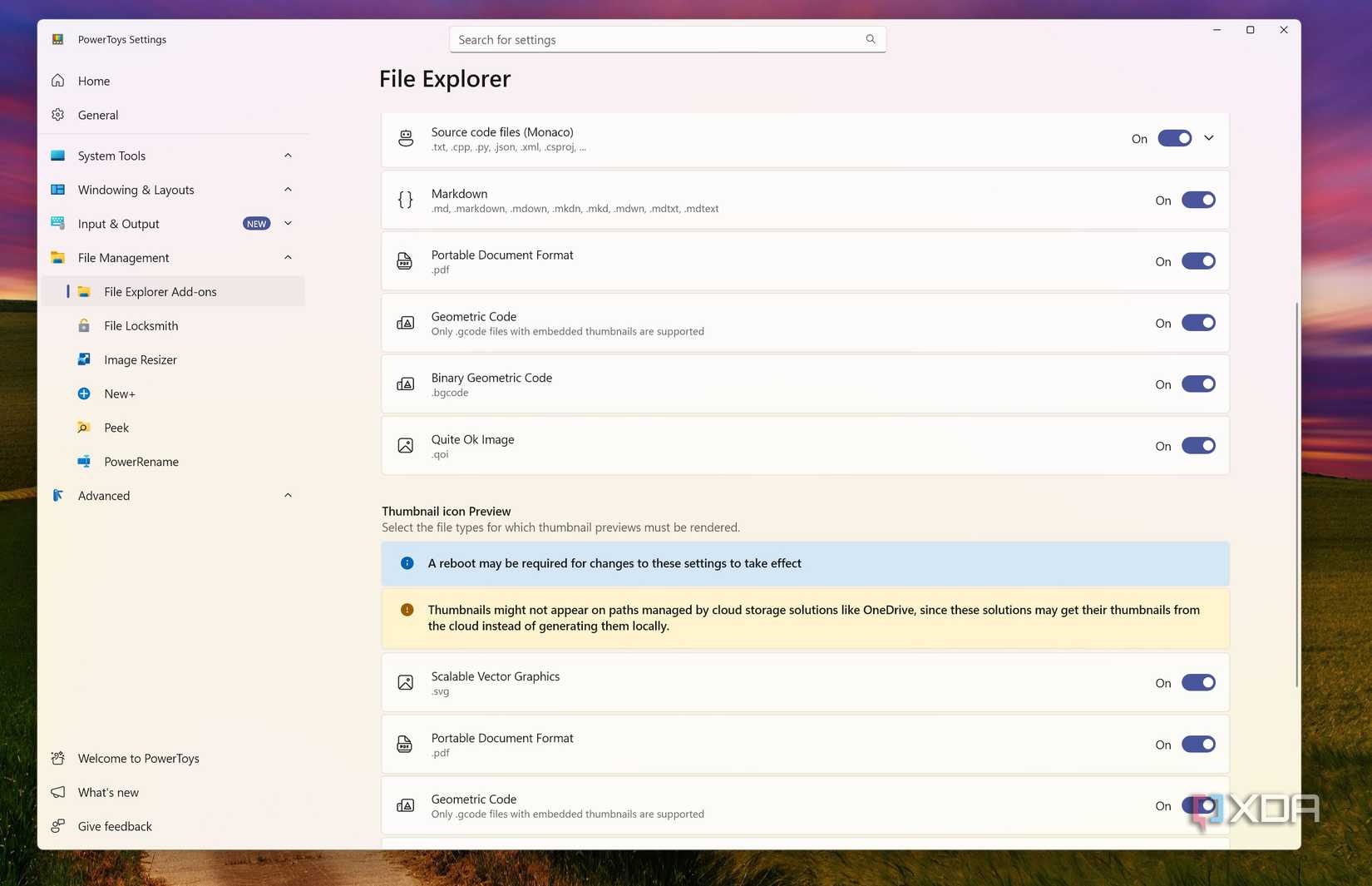Expand the Source code files chevron

click(x=1209, y=138)
